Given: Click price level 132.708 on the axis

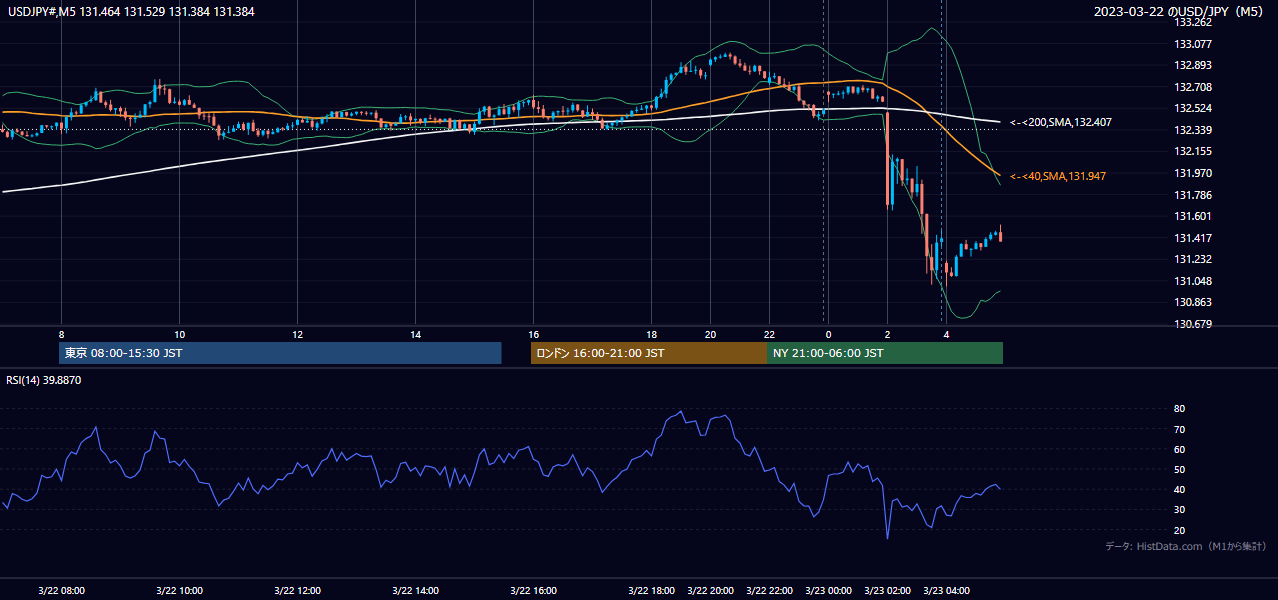Looking at the screenshot, I should [x=1192, y=87].
